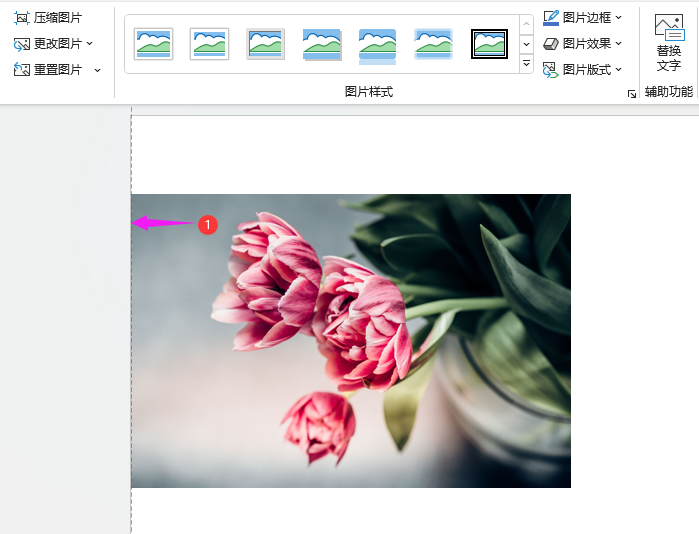Image resolution: width=699 pixels, height=534 pixels.
Task: Open the 图片边框 dropdown arrow
Action: [619, 18]
